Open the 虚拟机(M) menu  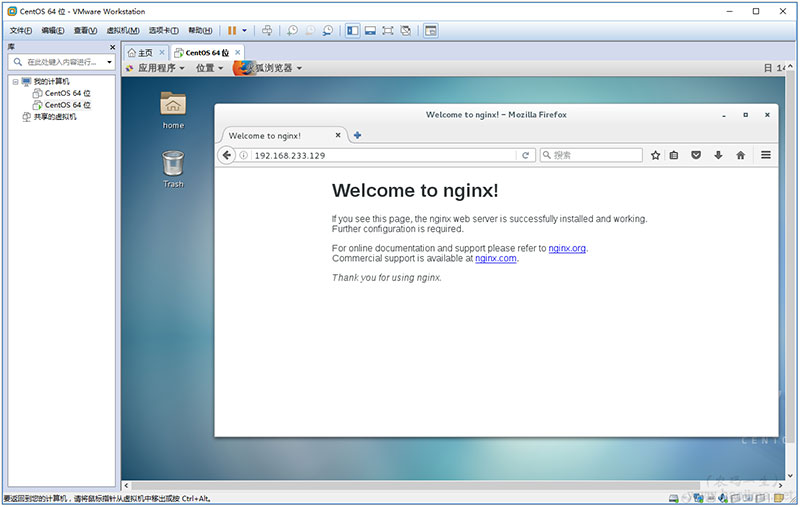pos(123,31)
